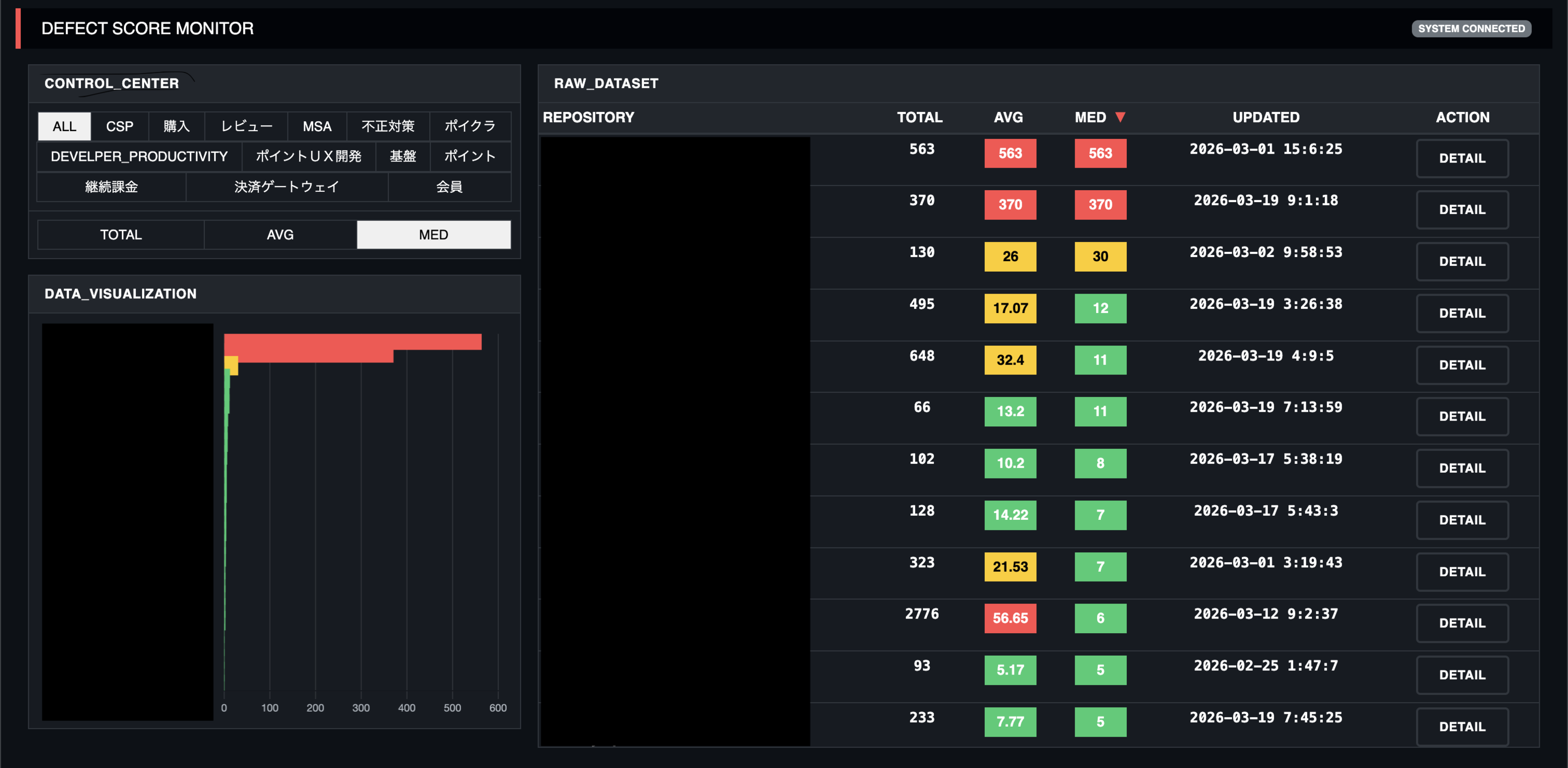Select the ALL category filter
1568x768 pixels.
pos(64,126)
